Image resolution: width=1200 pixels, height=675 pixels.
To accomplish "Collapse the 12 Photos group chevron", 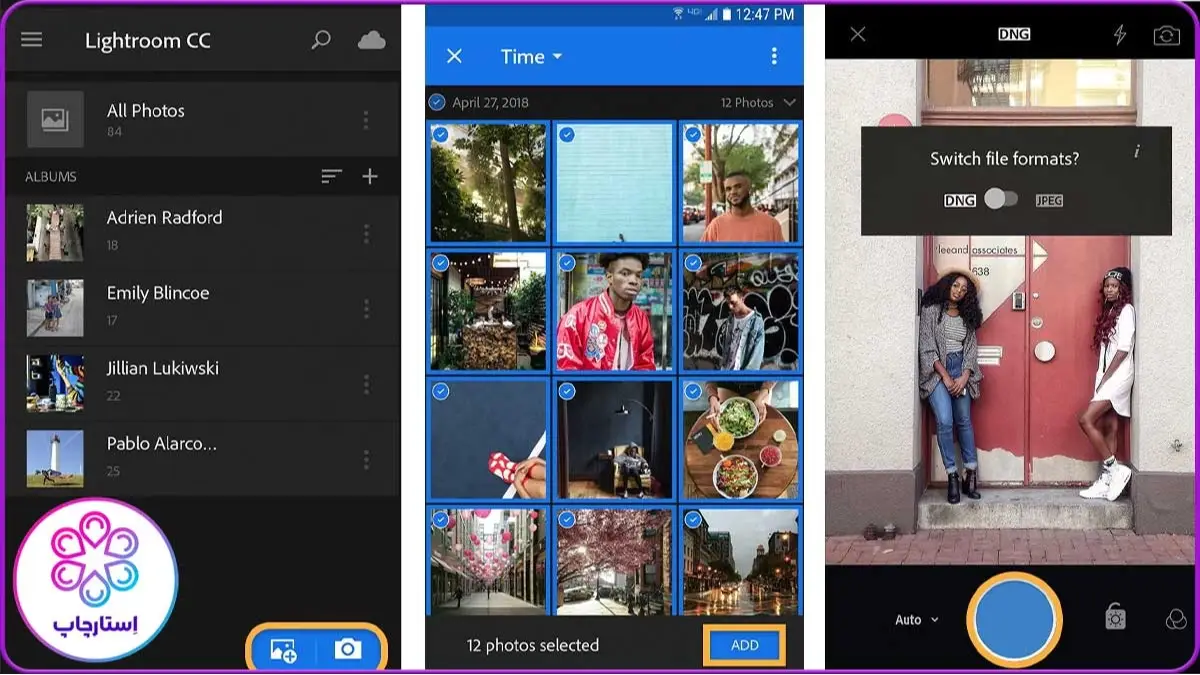I will pos(790,102).
